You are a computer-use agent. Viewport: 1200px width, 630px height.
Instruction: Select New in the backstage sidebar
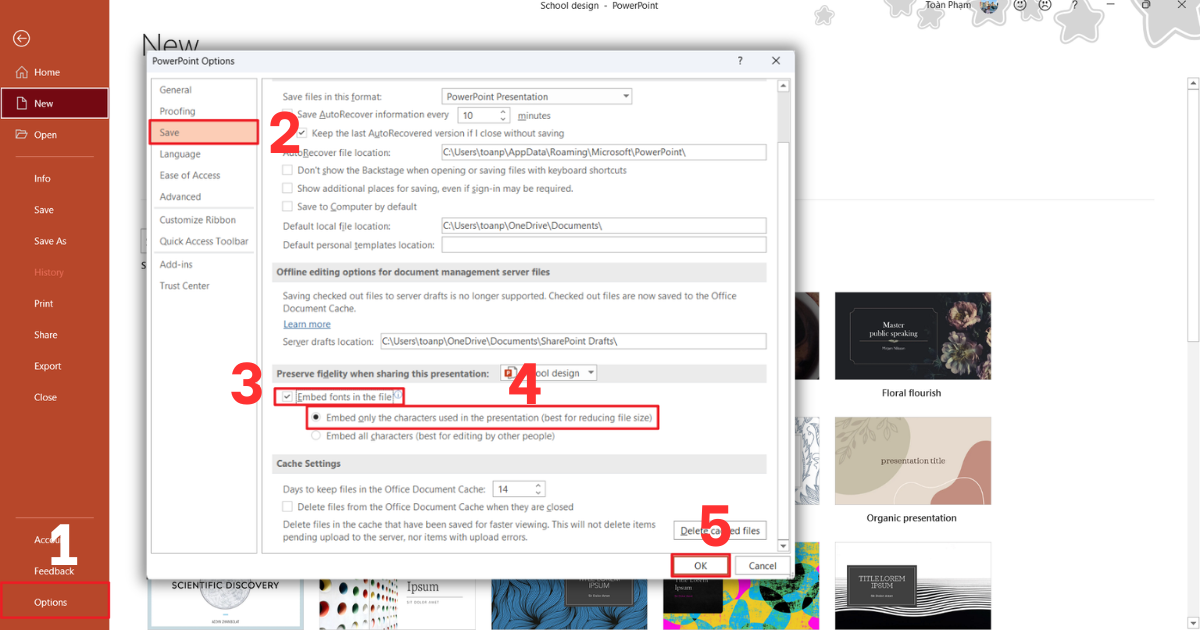(54, 103)
